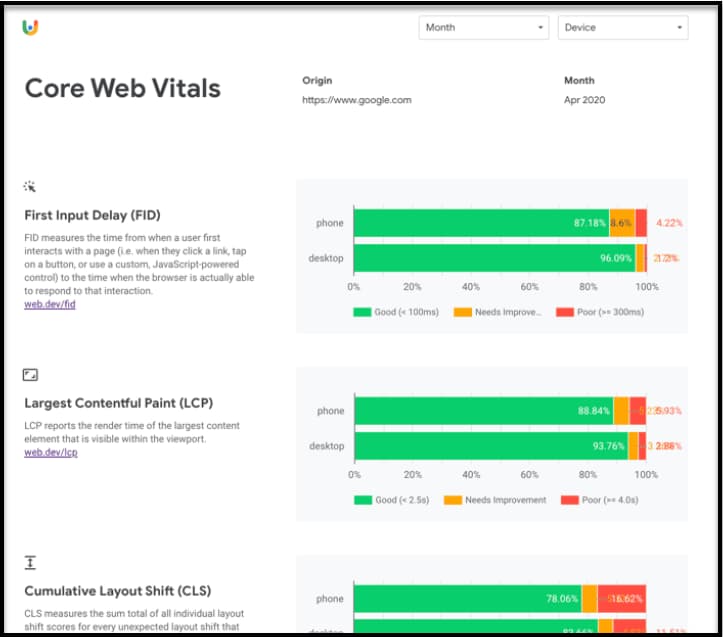The height and width of the screenshot is (637, 723).
Task: Click the LCP phone orange segment
Action: pos(622,411)
